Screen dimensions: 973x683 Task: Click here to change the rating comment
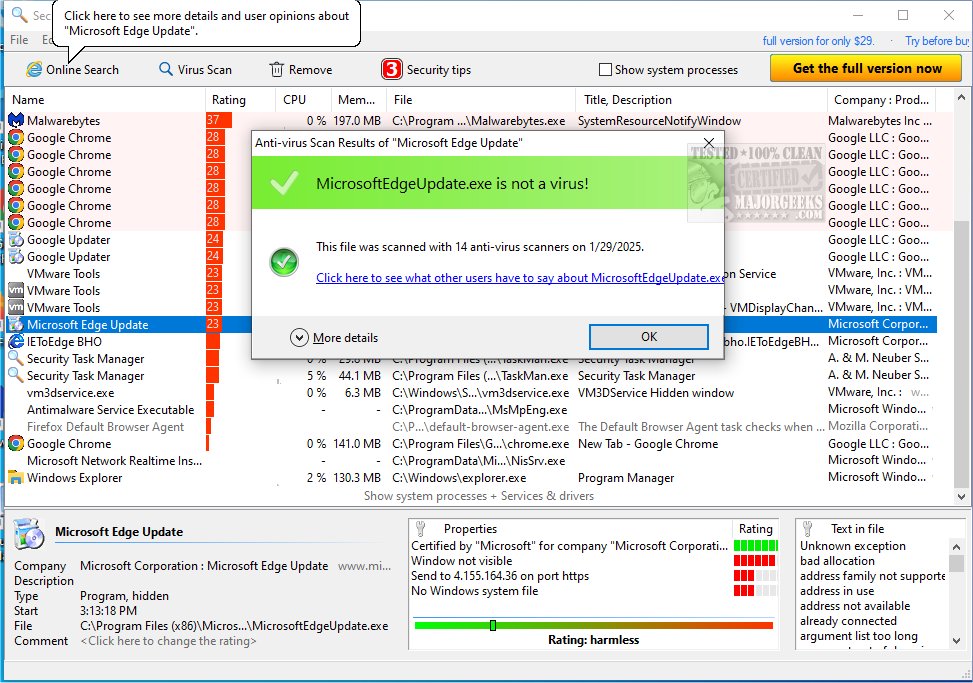[168, 641]
